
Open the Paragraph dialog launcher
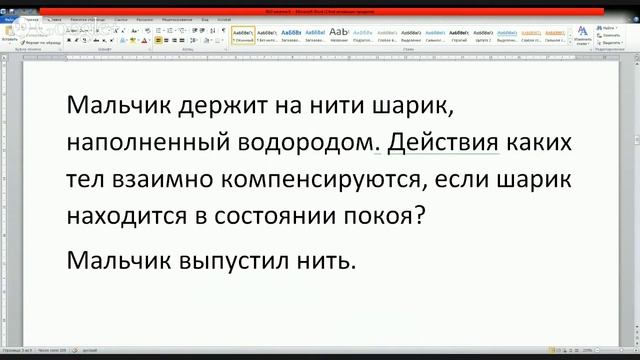pos(225,49)
